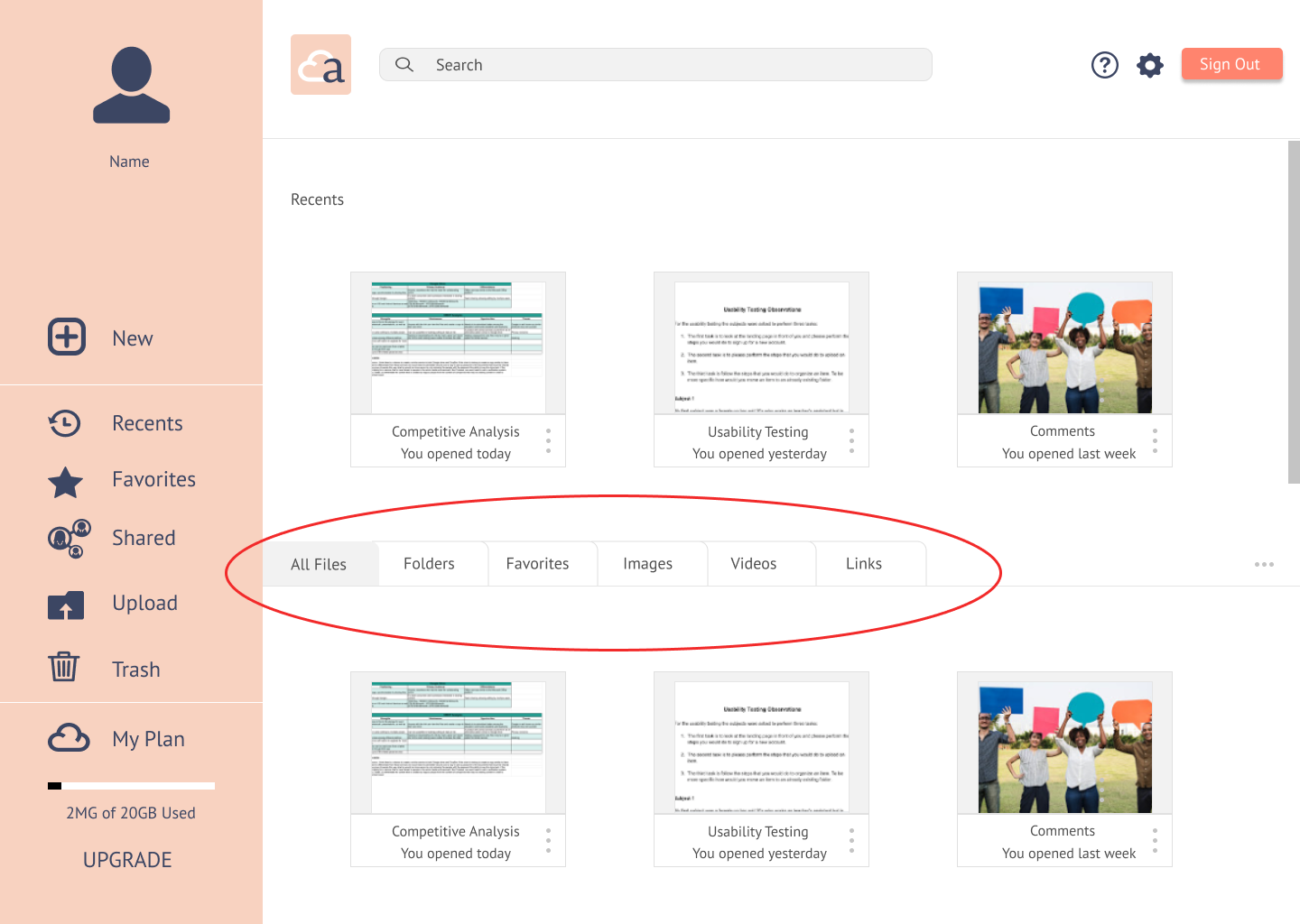This screenshot has width=1300, height=924.
Task: Click the New label in sidebar
Action: (133, 338)
